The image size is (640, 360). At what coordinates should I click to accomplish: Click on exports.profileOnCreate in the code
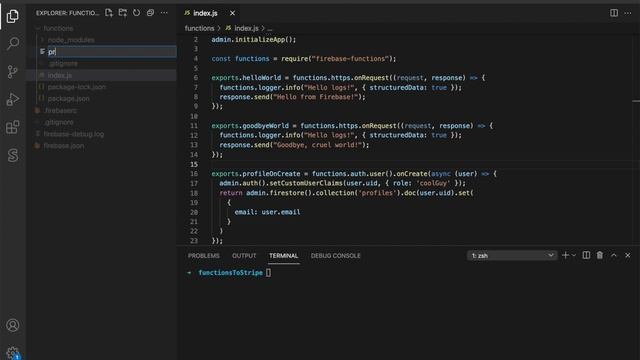tap(256, 173)
